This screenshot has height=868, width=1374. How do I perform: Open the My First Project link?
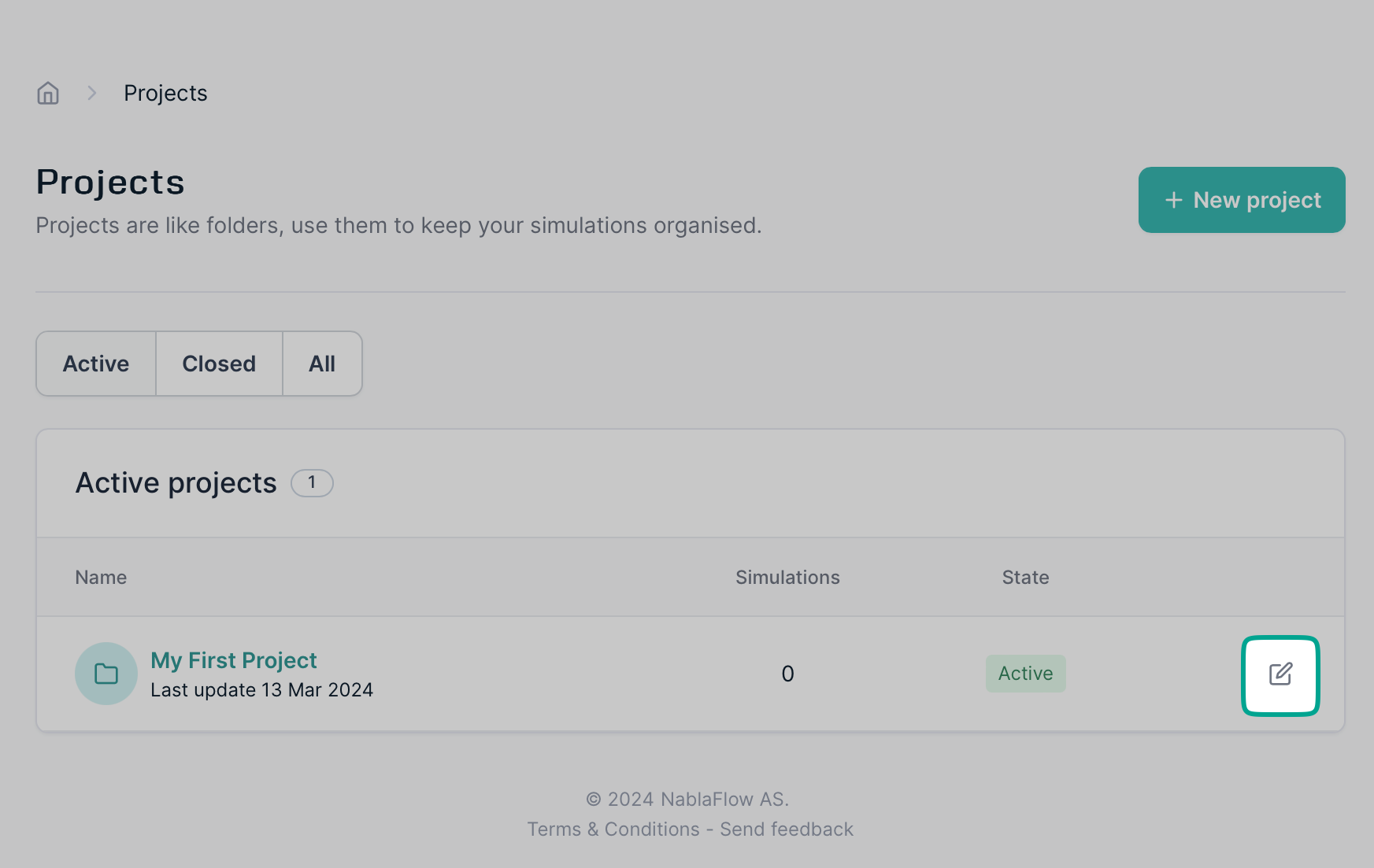234,660
